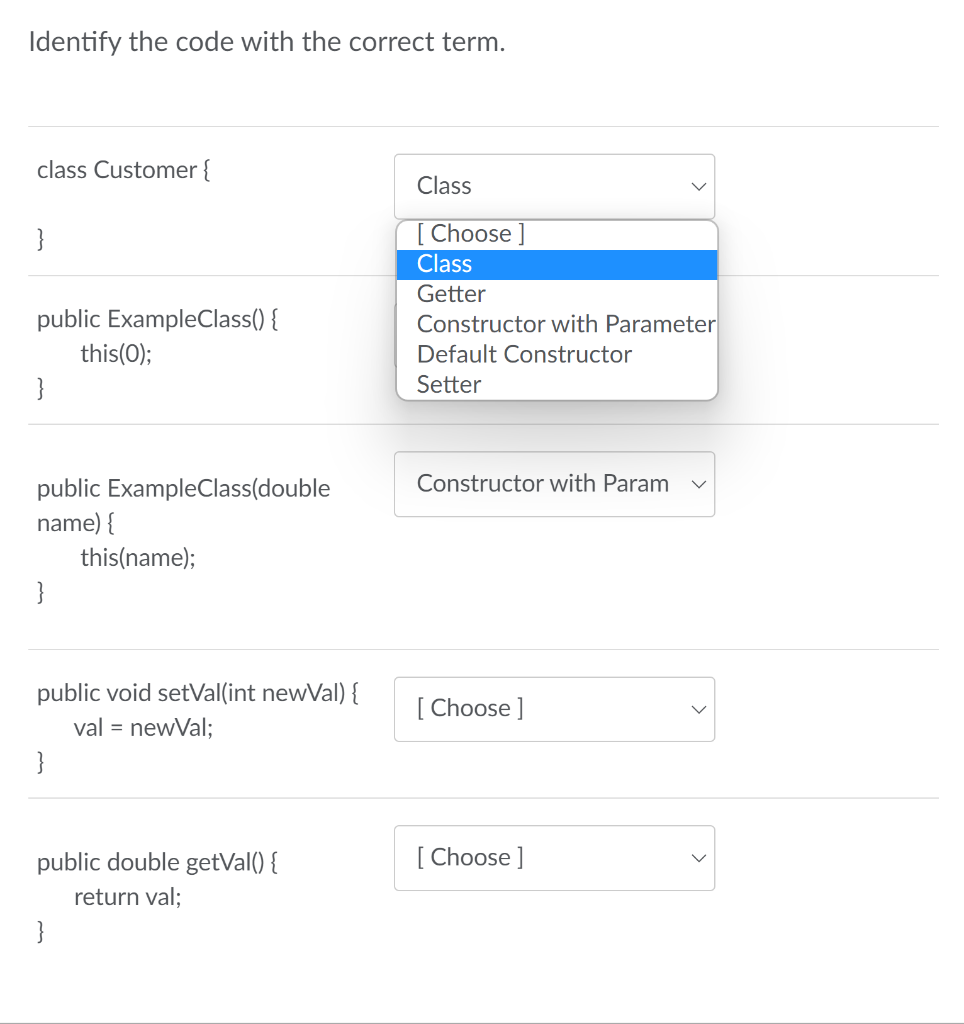
Task: Click the chevron icon on the setVal dropdown
Action: pos(698,709)
